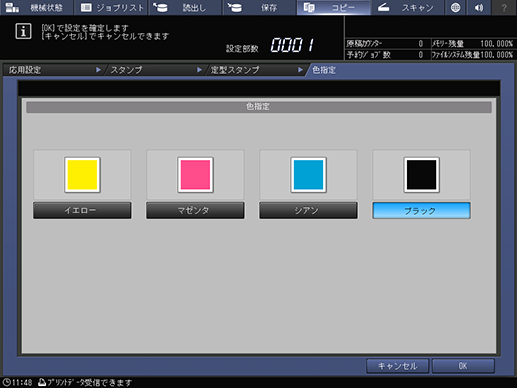The image size is (517, 388).
Task: Click the globe icon in top bar
Action: [455, 7]
